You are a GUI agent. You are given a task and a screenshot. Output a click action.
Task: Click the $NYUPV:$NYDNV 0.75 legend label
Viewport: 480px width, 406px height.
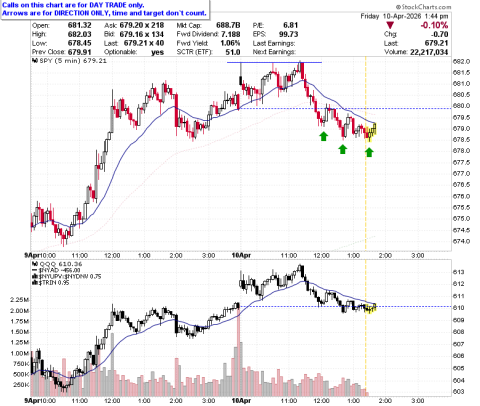70,277
